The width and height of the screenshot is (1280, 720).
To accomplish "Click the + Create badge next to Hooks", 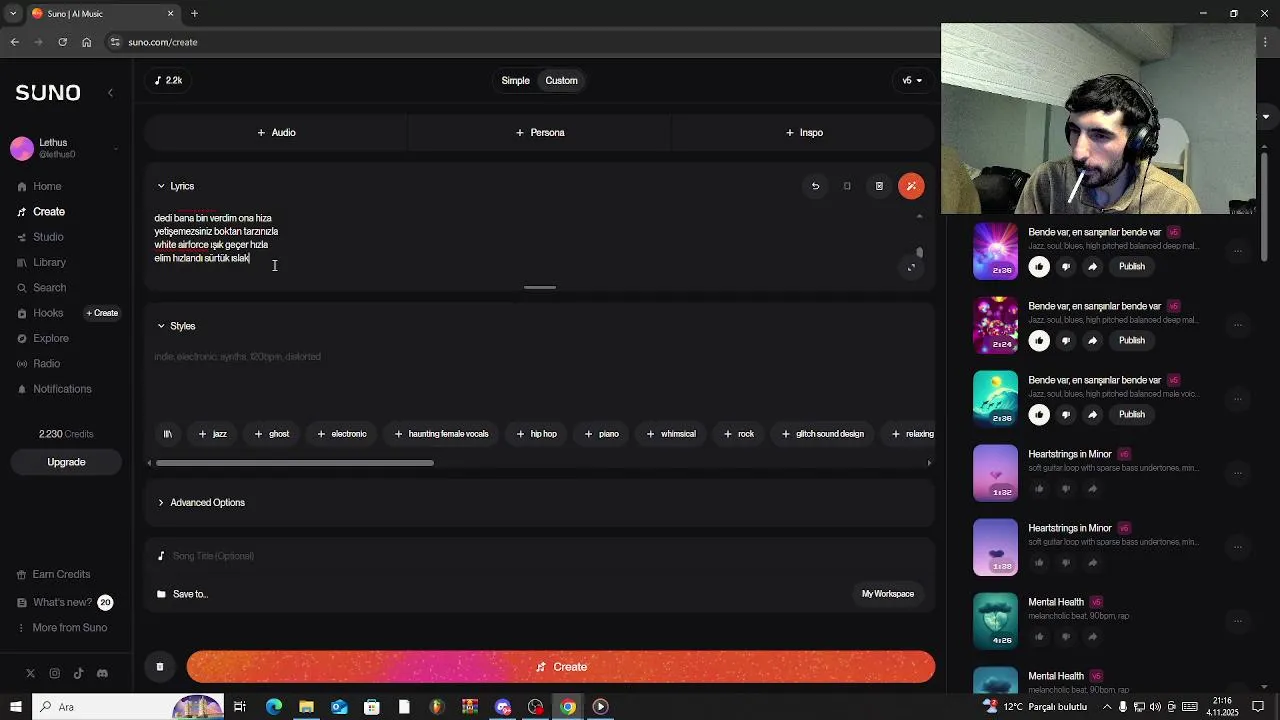I will tap(102, 313).
